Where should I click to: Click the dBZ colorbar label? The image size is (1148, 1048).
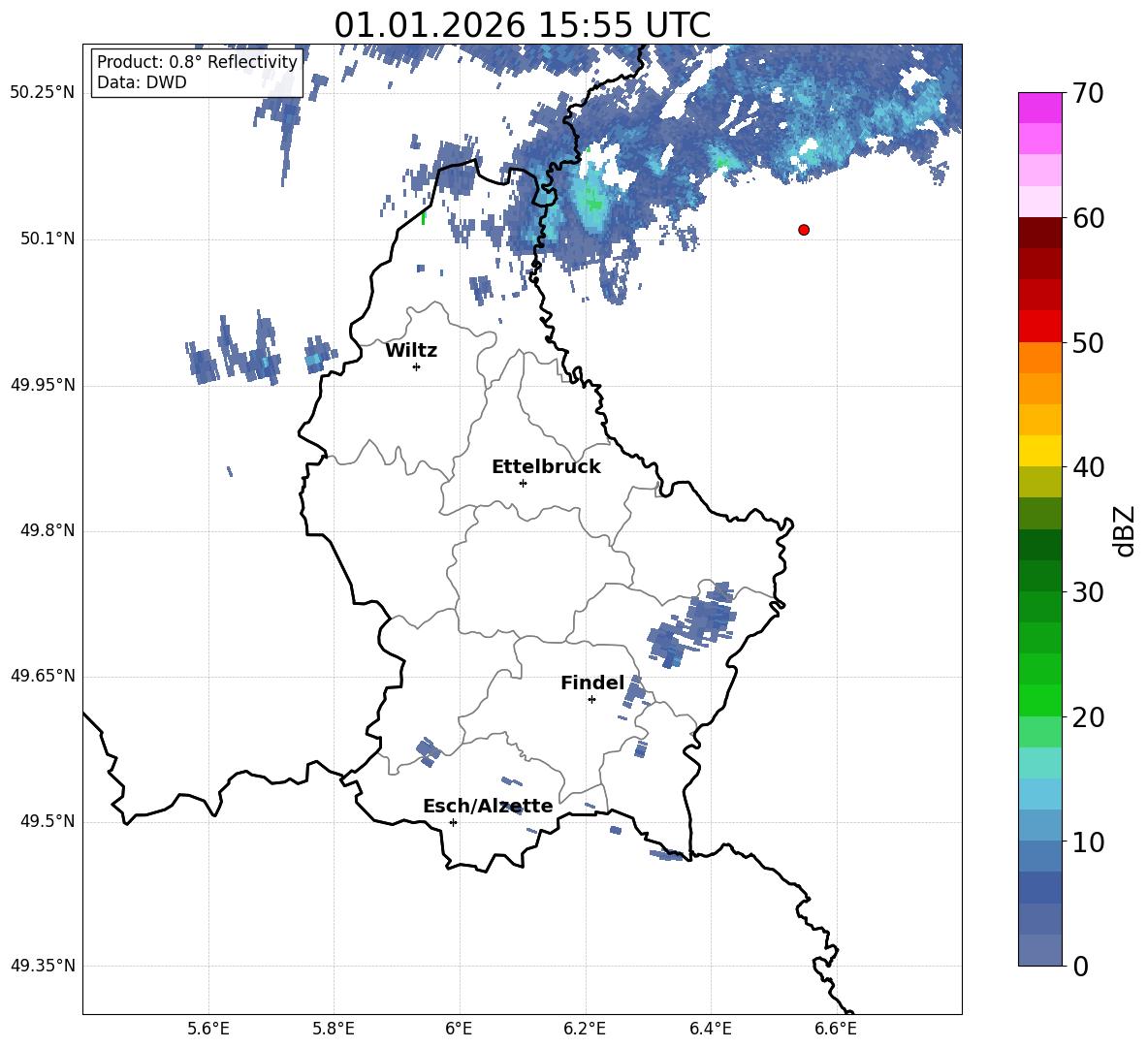coord(1126,530)
